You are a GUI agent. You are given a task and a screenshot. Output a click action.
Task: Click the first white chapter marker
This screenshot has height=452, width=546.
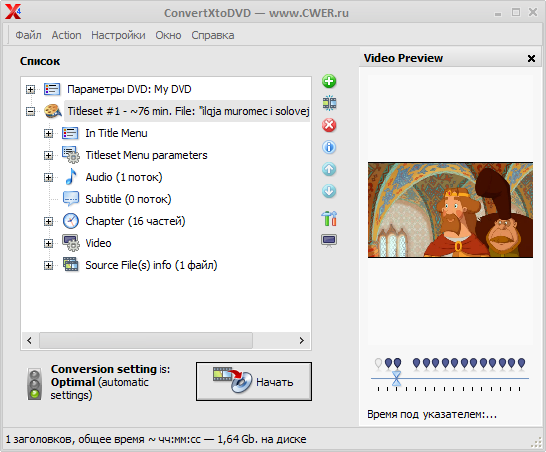coord(379,364)
